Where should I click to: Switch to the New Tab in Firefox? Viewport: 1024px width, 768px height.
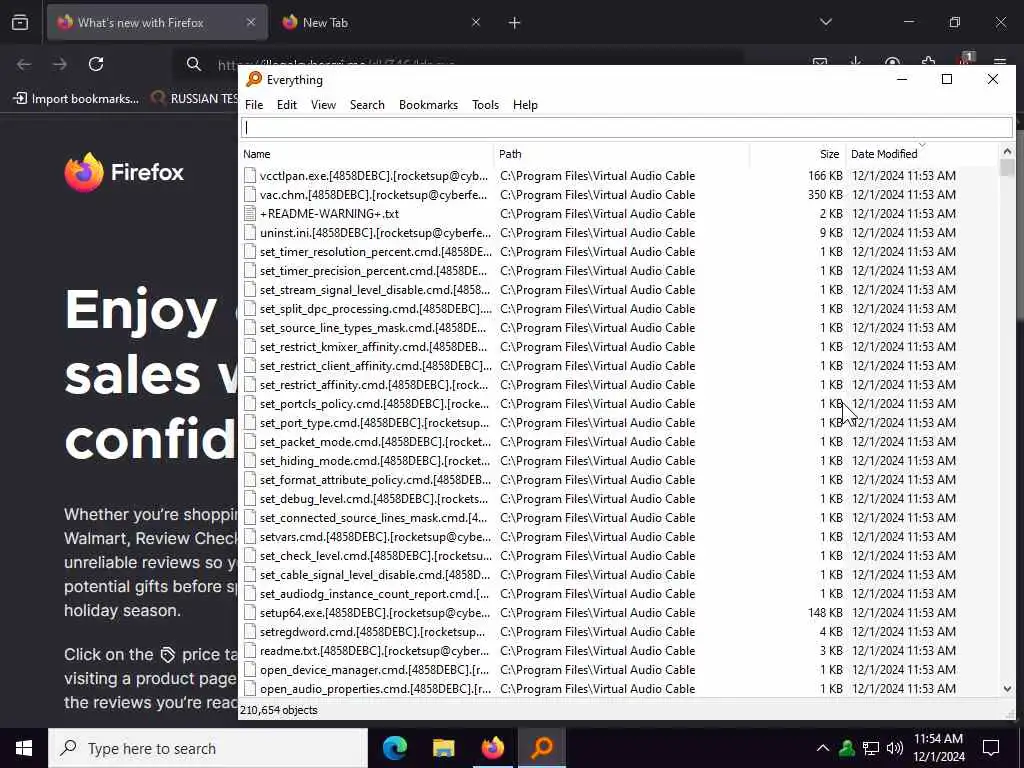382,22
